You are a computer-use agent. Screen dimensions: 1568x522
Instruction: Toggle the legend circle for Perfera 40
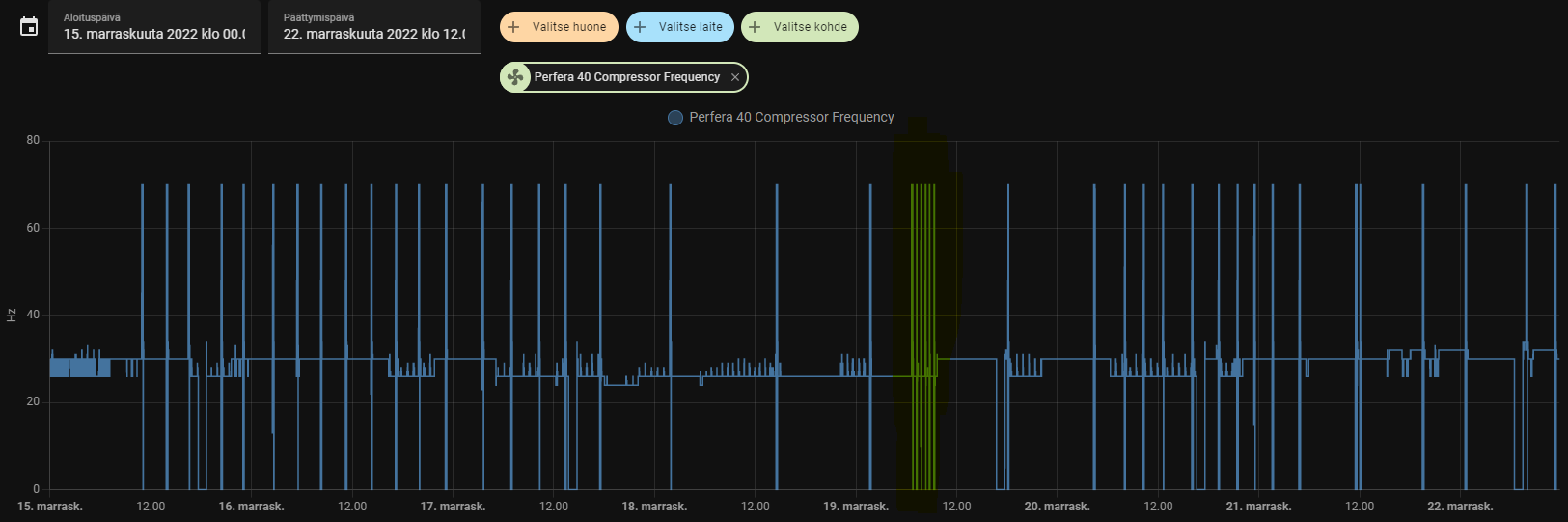point(675,118)
